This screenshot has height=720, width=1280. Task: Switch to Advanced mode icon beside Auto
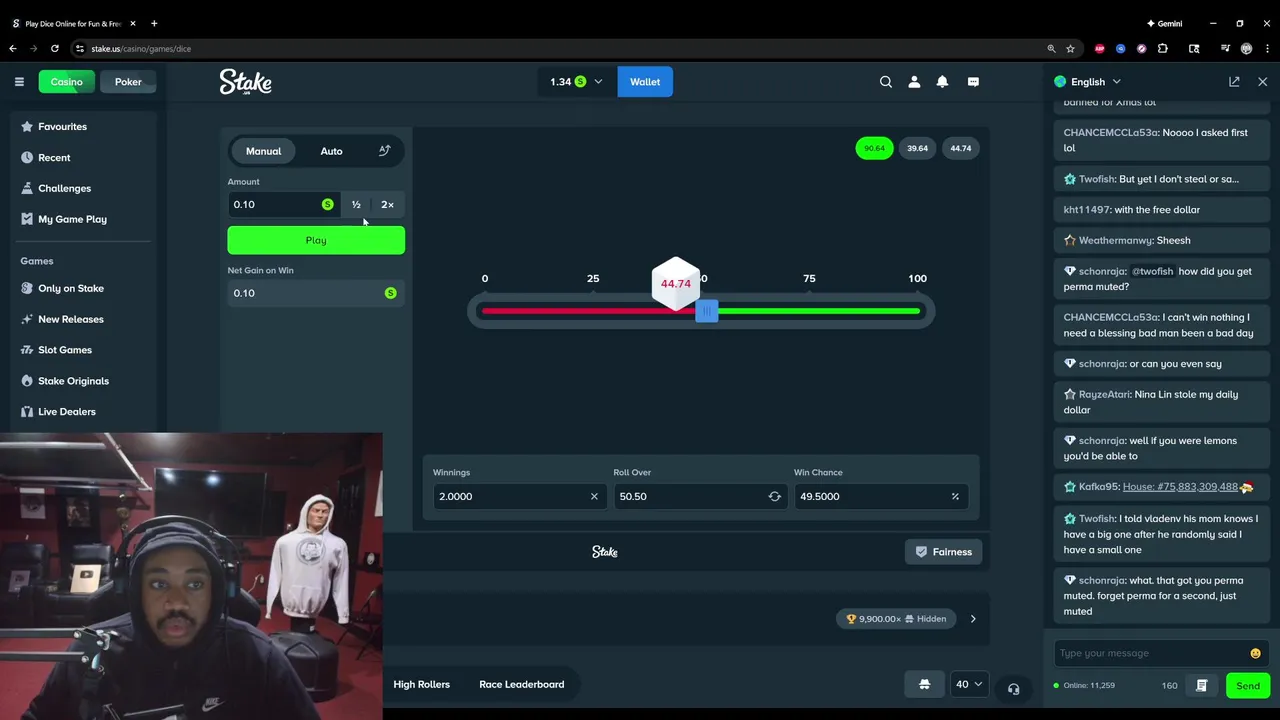(x=384, y=151)
